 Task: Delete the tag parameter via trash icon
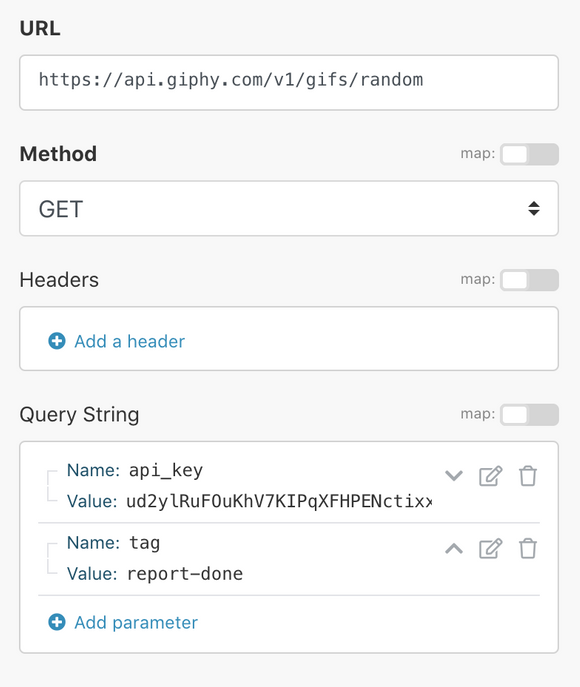pos(527,549)
